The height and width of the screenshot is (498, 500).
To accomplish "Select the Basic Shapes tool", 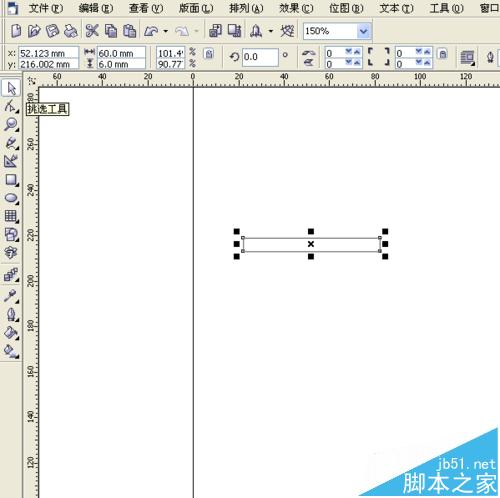I will (x=11, y=235).
